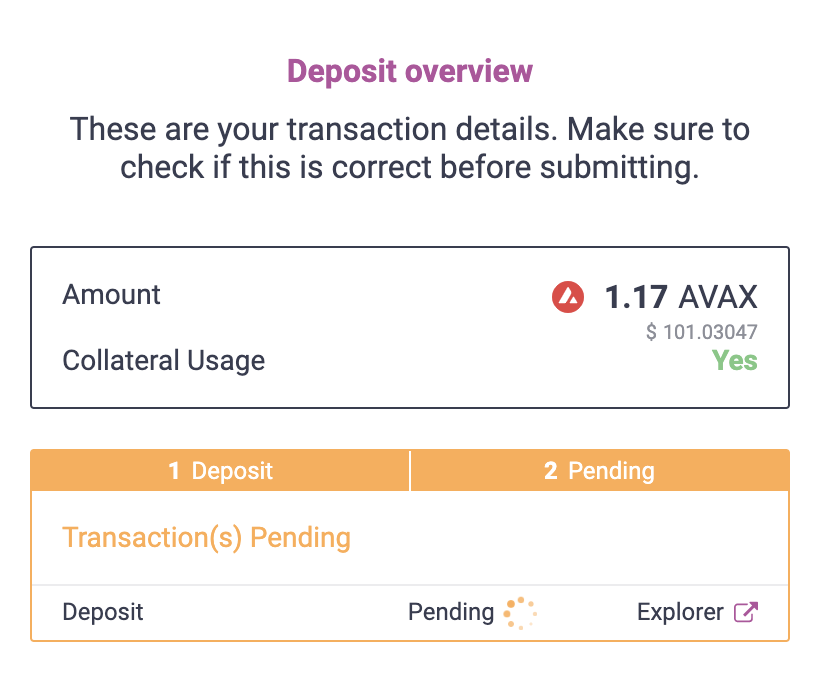Click the number 1 in Deposit step
The image size is (824, 694).
point(174,471)
